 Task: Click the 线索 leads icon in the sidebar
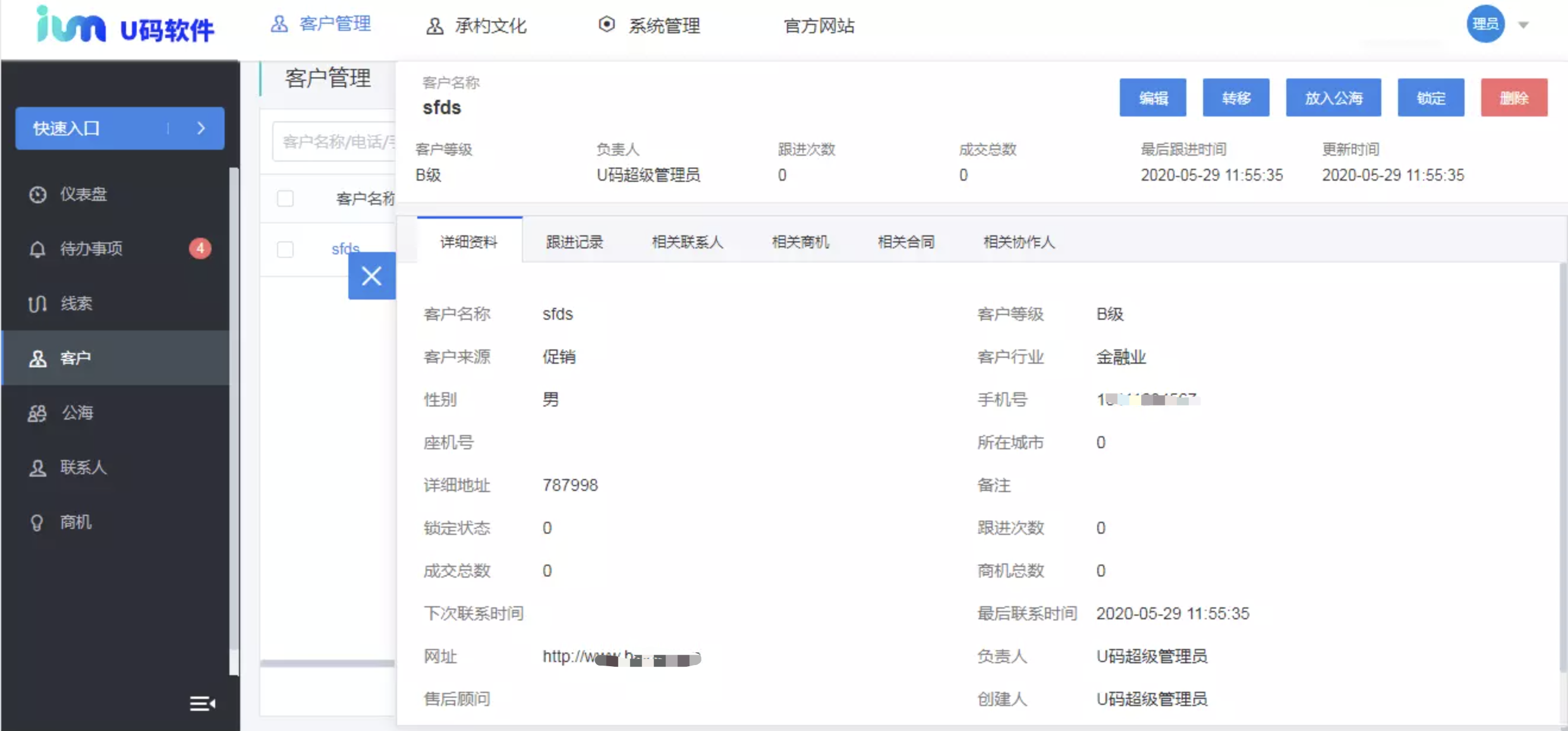37,304
